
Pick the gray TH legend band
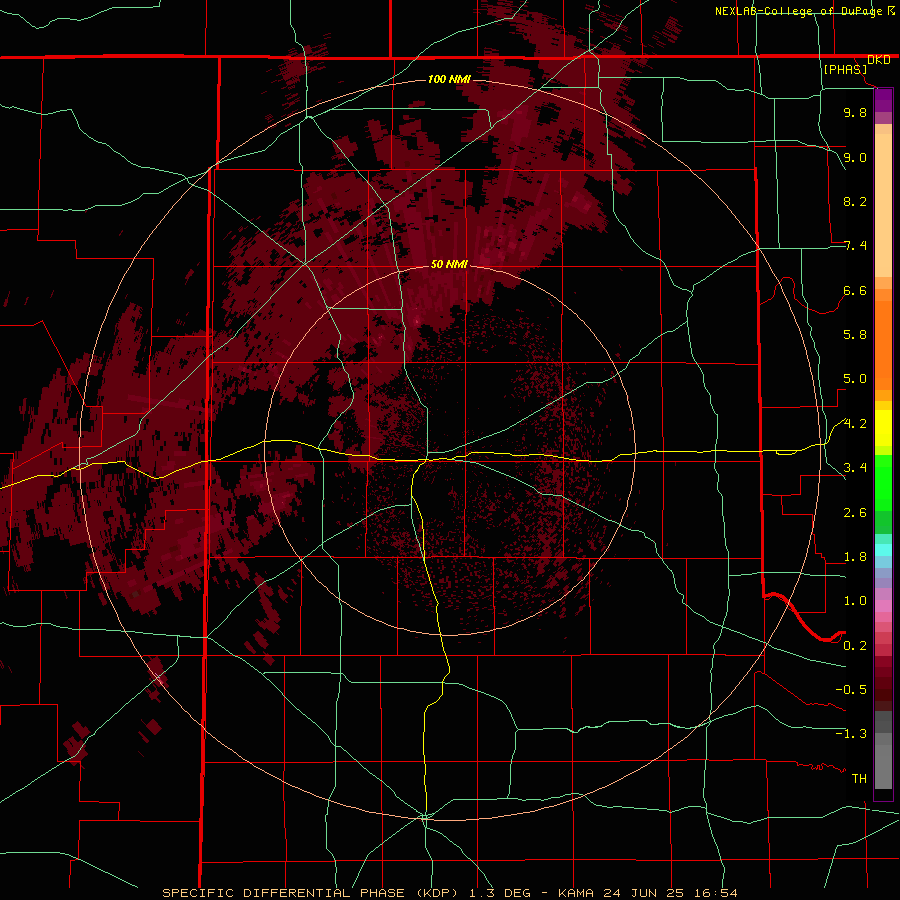[883, 768]
